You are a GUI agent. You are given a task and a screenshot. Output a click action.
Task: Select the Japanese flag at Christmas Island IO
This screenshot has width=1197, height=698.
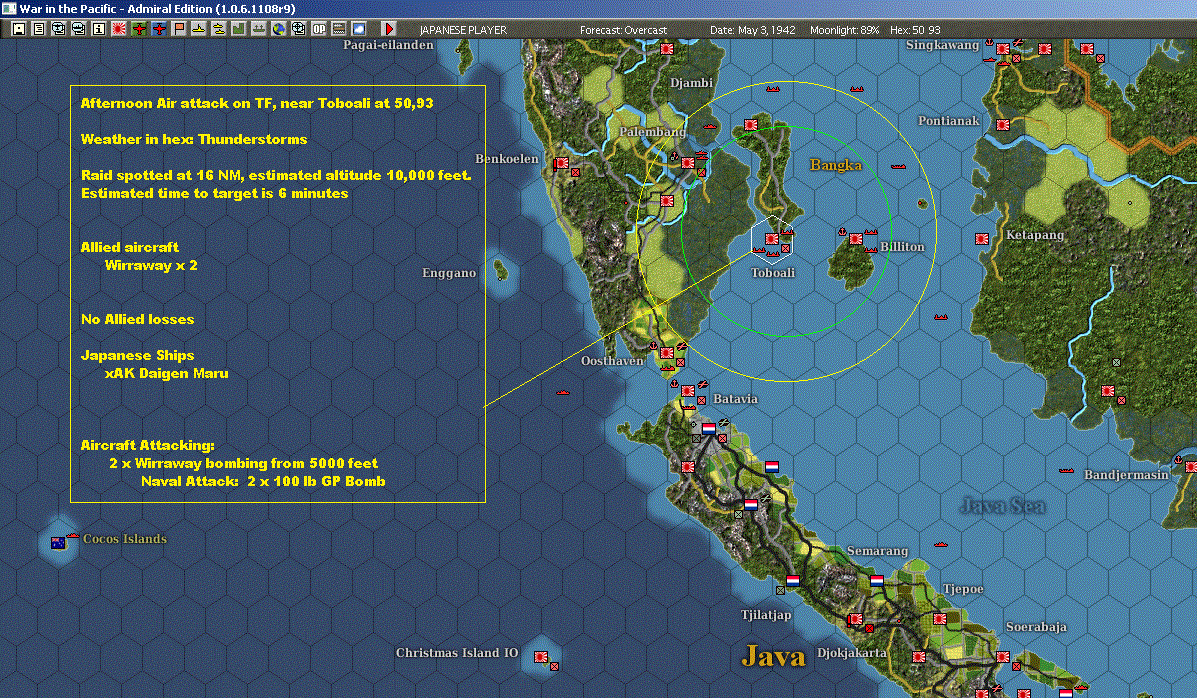(x=540, y=657)
